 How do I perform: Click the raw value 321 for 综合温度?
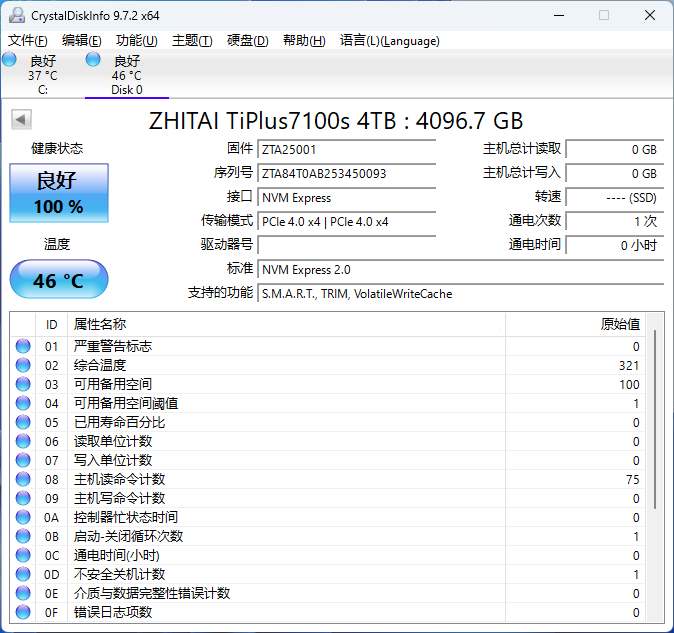point(629,366)
